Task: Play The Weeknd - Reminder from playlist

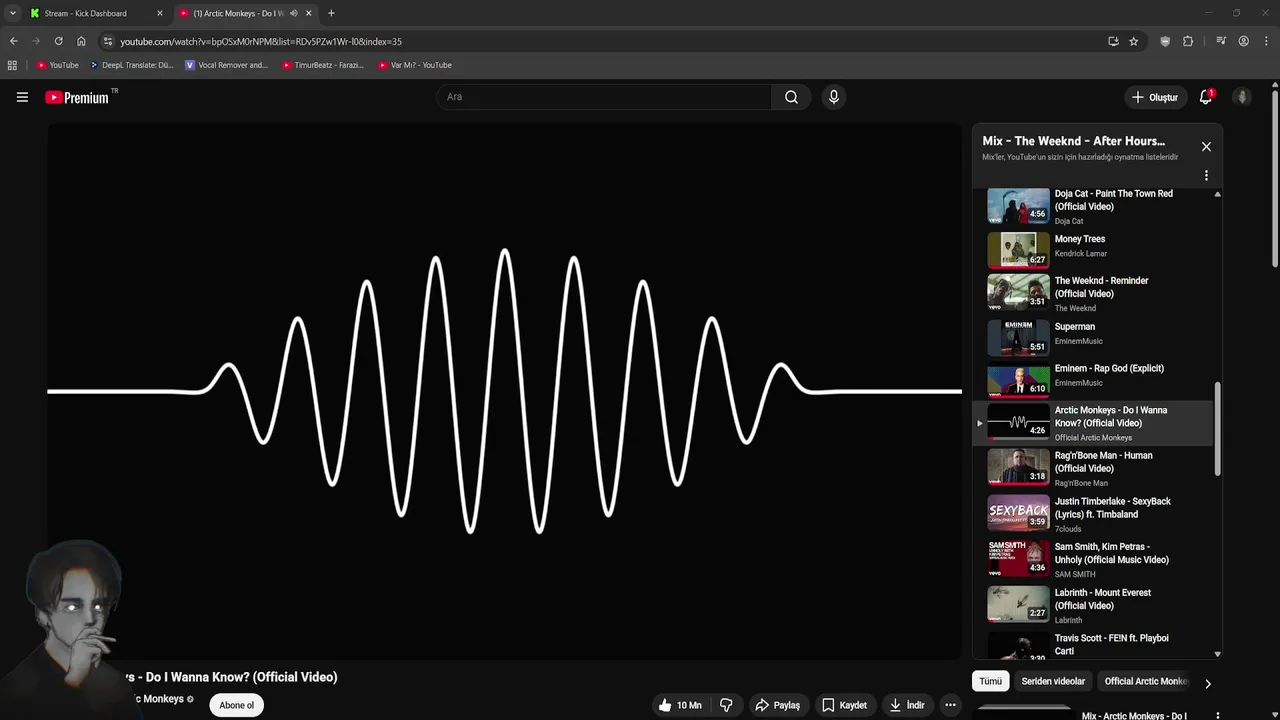Action: (x=1093, y=294)
